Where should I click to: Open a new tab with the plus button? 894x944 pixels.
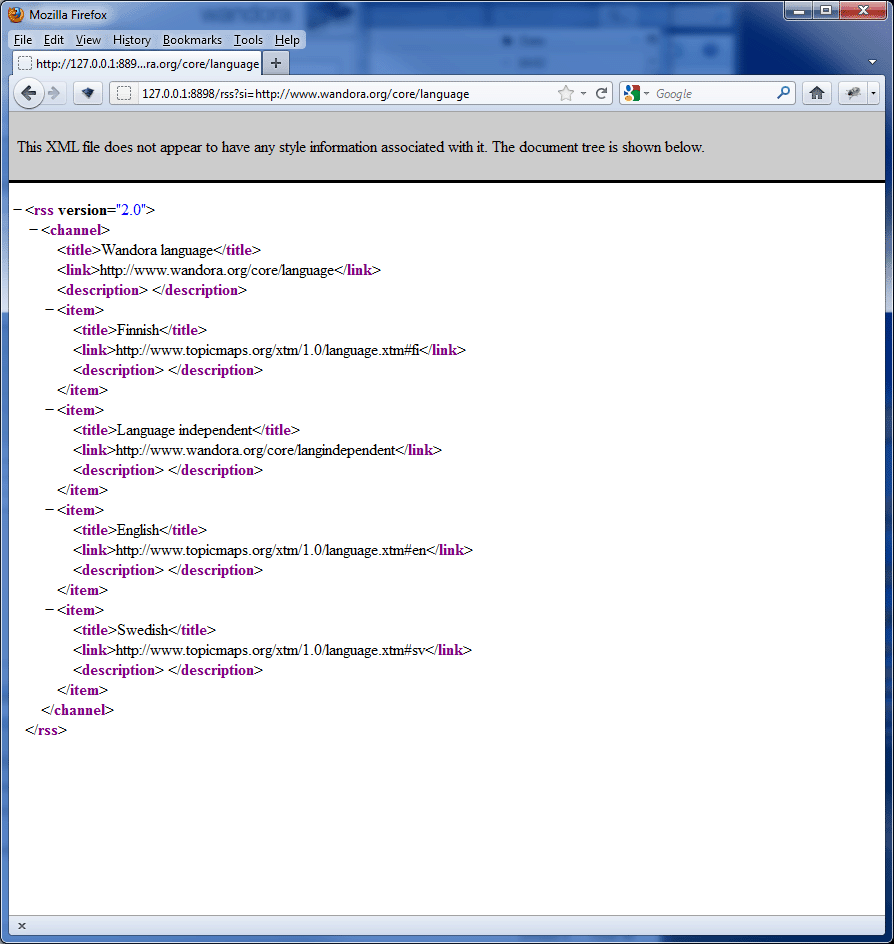275,62
